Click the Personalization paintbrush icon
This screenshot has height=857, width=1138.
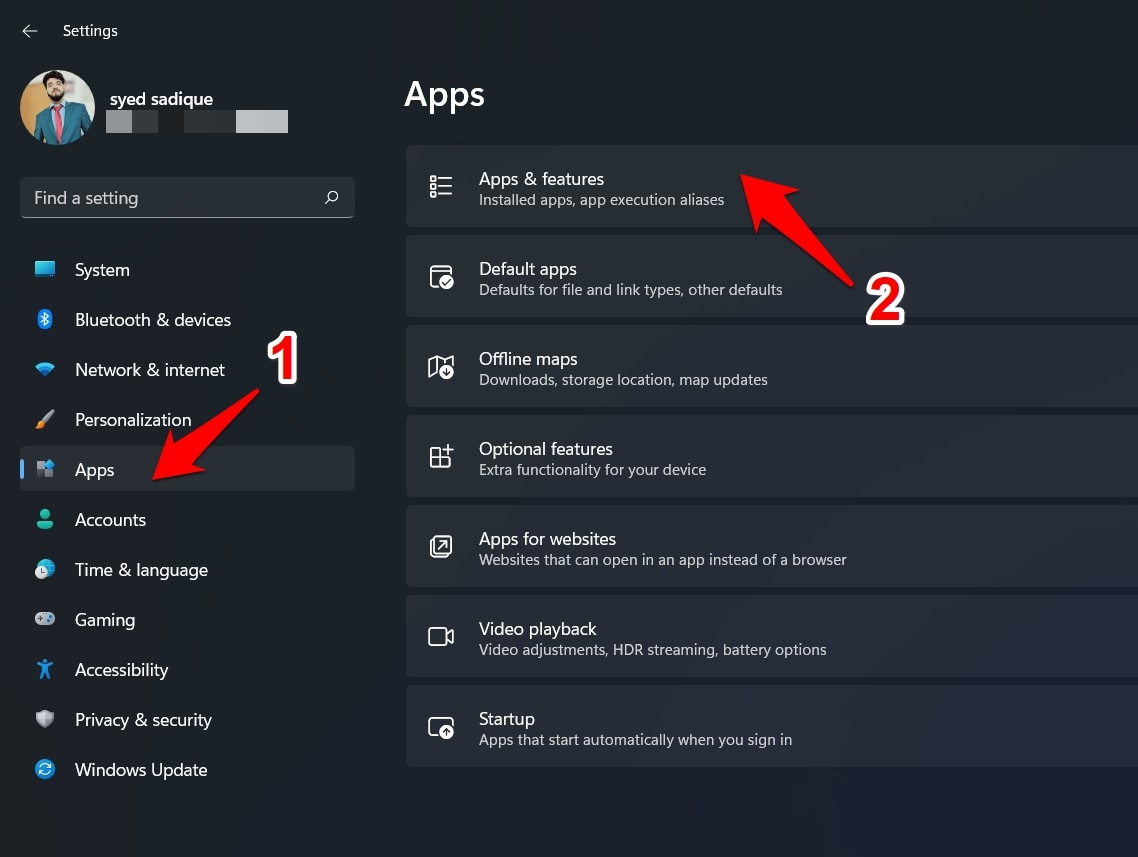45,419
